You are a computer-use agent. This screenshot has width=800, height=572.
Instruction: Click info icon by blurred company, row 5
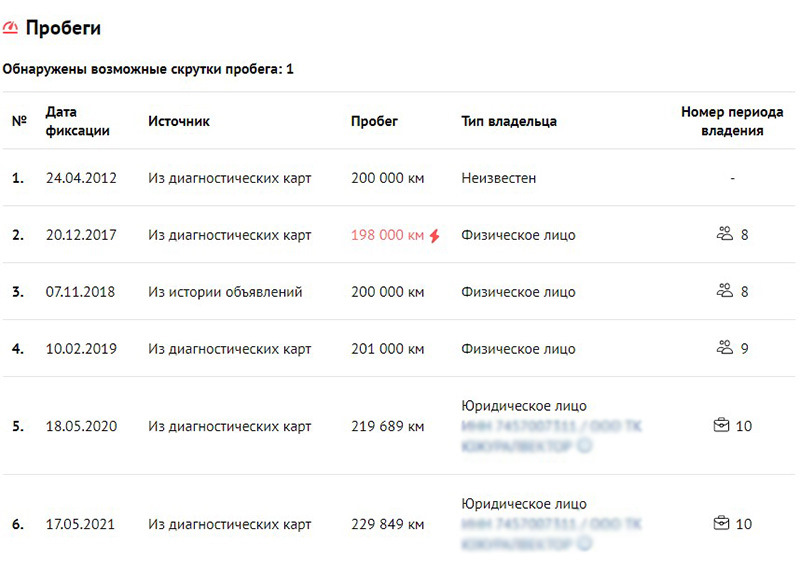pyautogui.click(x=585, y=446)
